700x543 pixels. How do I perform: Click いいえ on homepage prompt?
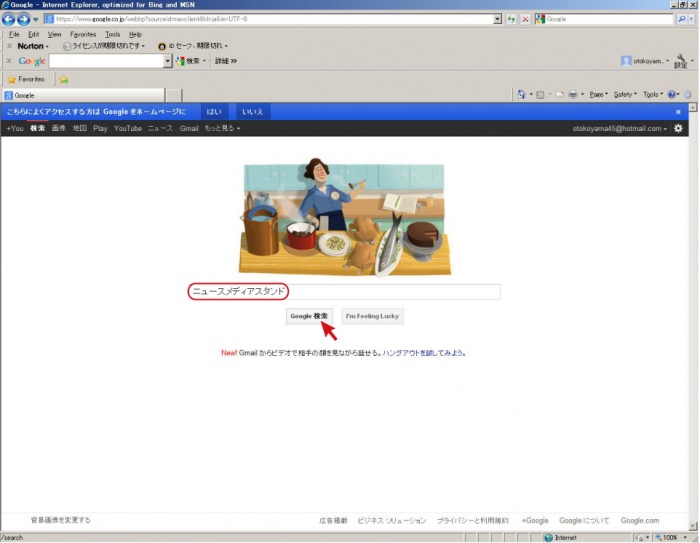coord(252,112)
